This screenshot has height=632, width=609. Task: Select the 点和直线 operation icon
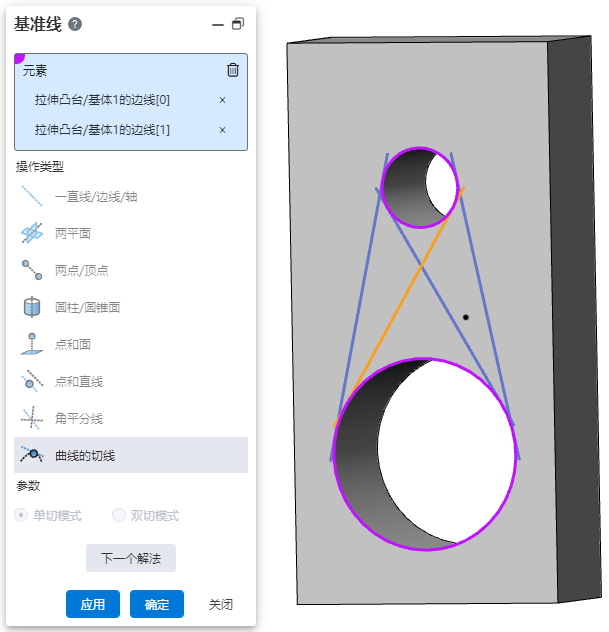(x=32, y=381)
